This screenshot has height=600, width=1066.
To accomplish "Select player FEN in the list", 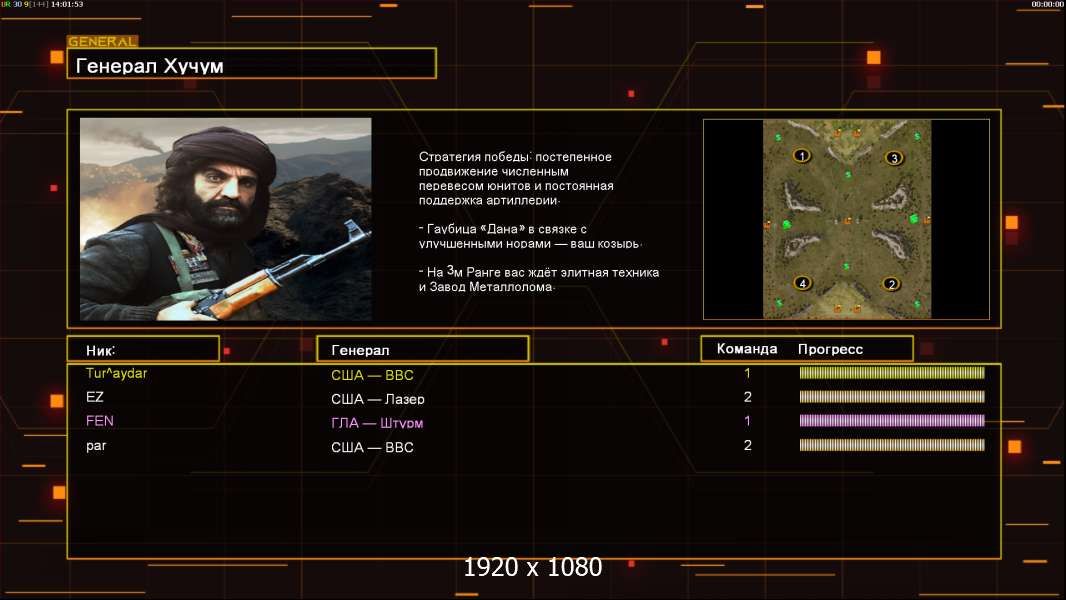I will click(100, 421).
